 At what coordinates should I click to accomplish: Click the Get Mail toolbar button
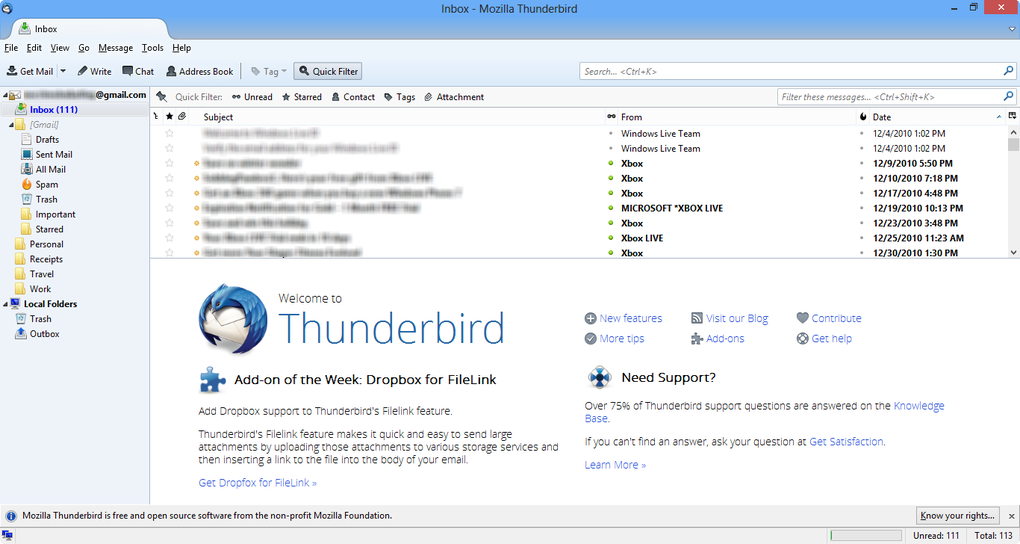click(30, 72)
